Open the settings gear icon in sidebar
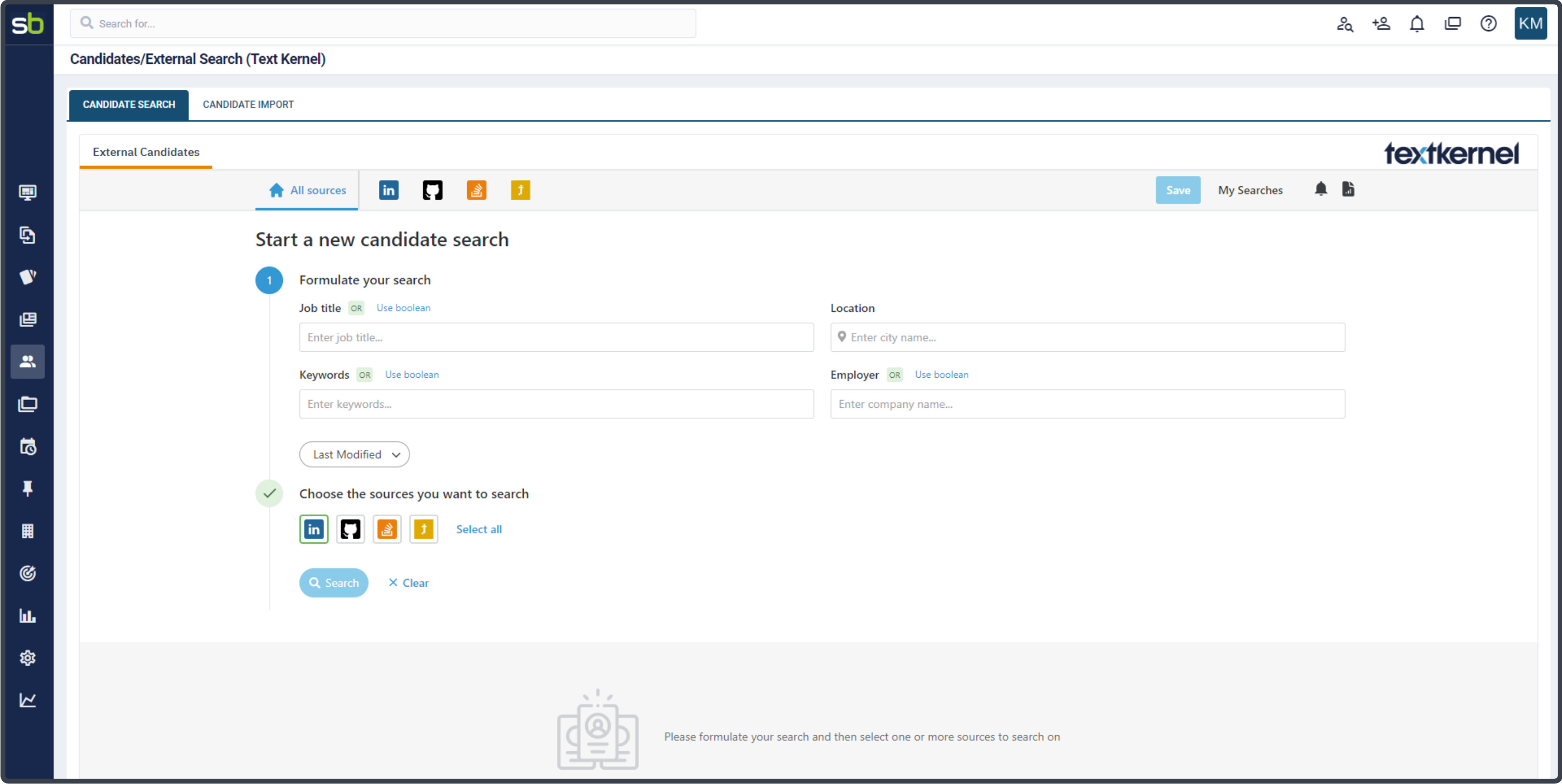This screenshot has width=1562, height=784. pyautogui.click(x=28, y=658)
